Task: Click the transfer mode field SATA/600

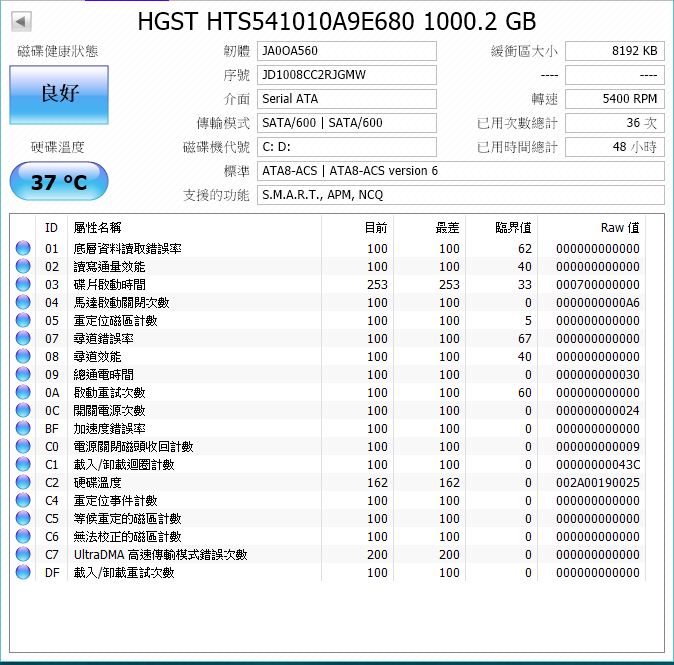Action: 347,123
